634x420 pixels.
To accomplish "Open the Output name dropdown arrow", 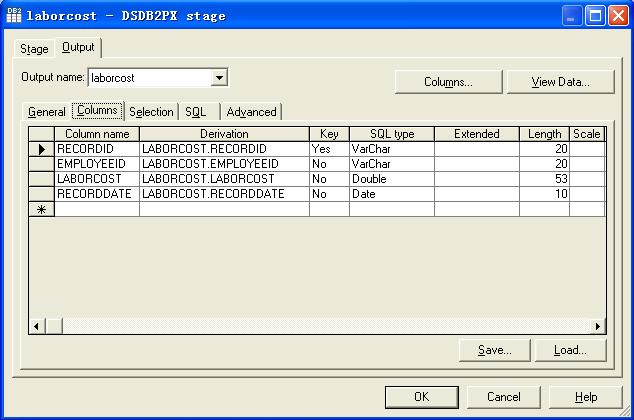I will (219, 78).
